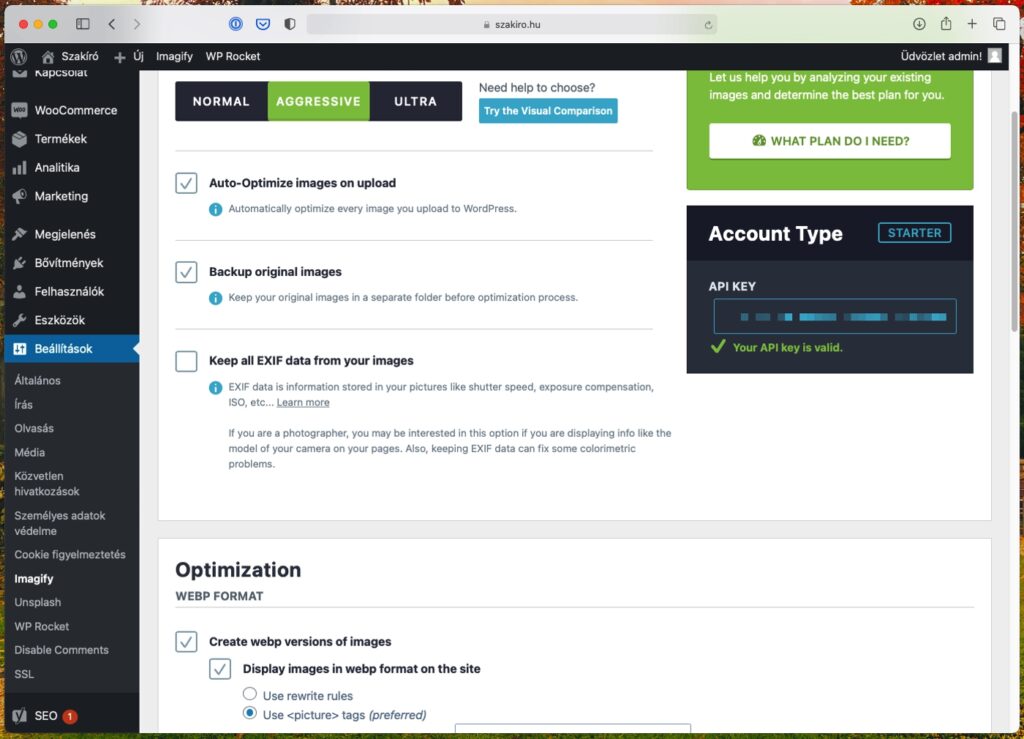Enable Keep all EXIF data checkbox
Viewport: 1024px width, 739px height.
click(186, 361)
